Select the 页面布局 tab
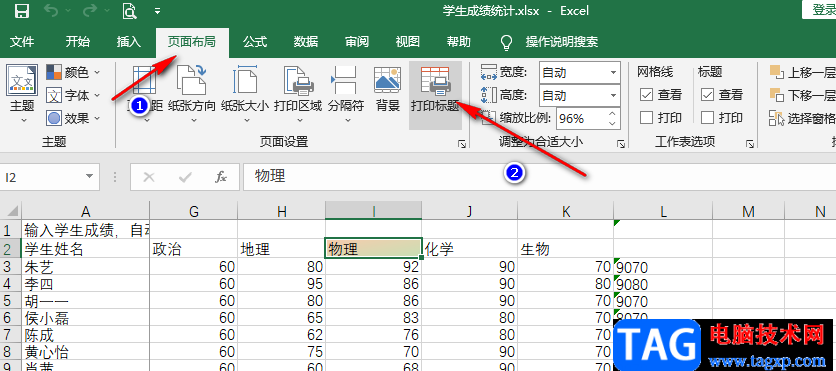The width and height of the screenshot is (836, 371). [192, 43]
